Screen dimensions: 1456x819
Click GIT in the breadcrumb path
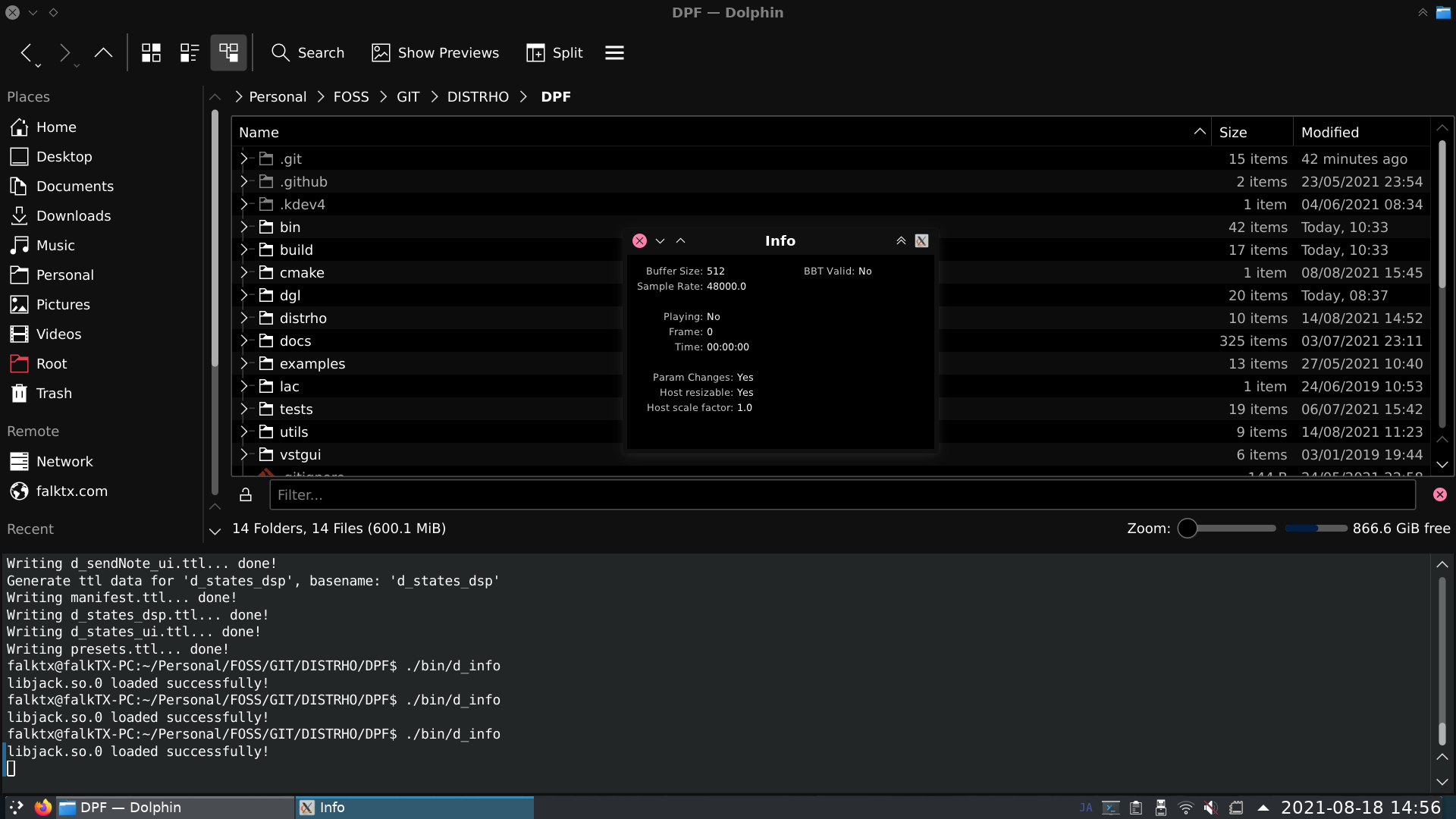point(409,96)
